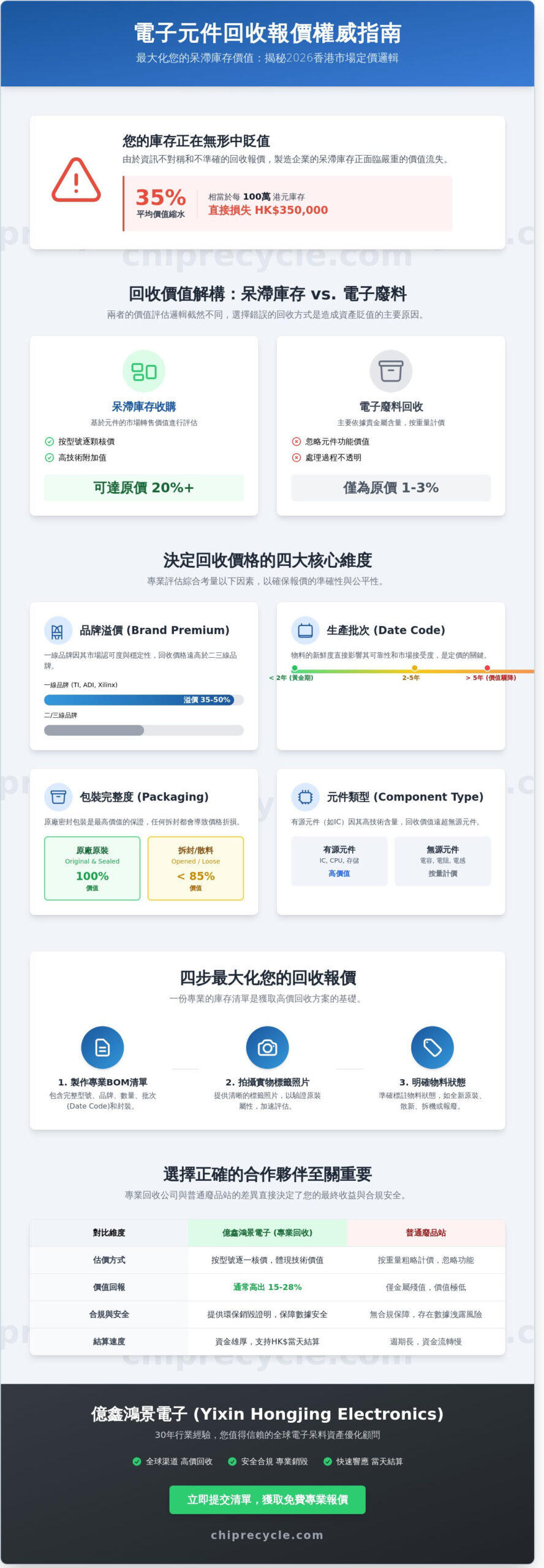Select the 拆封/散料 < 85% card
Image resolution: width=544 pixels, height=1568 pixels.
pyautogui.click(x=195, y=869)
